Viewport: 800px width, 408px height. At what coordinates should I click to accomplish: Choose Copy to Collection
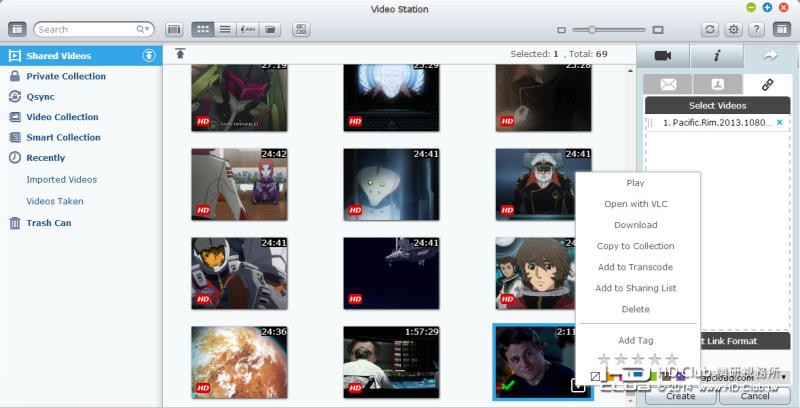(x=636, y=246)
